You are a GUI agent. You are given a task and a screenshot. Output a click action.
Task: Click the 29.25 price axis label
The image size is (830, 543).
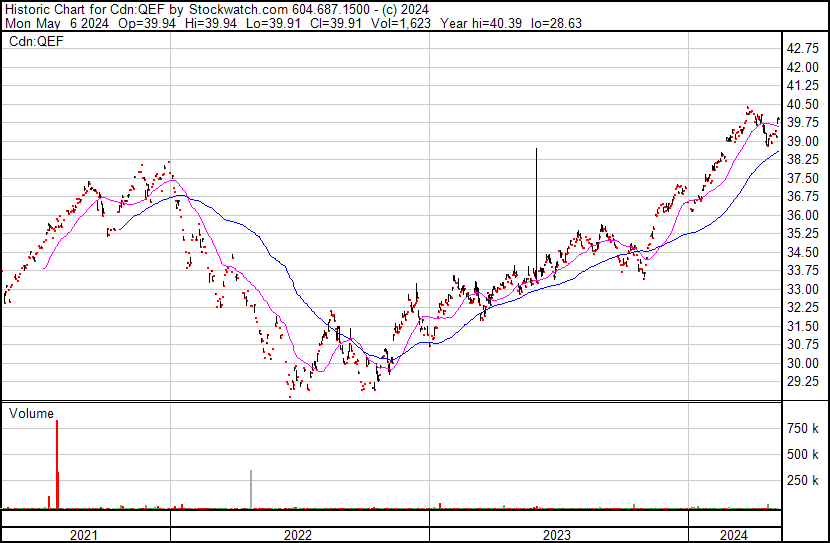(804, 382)
